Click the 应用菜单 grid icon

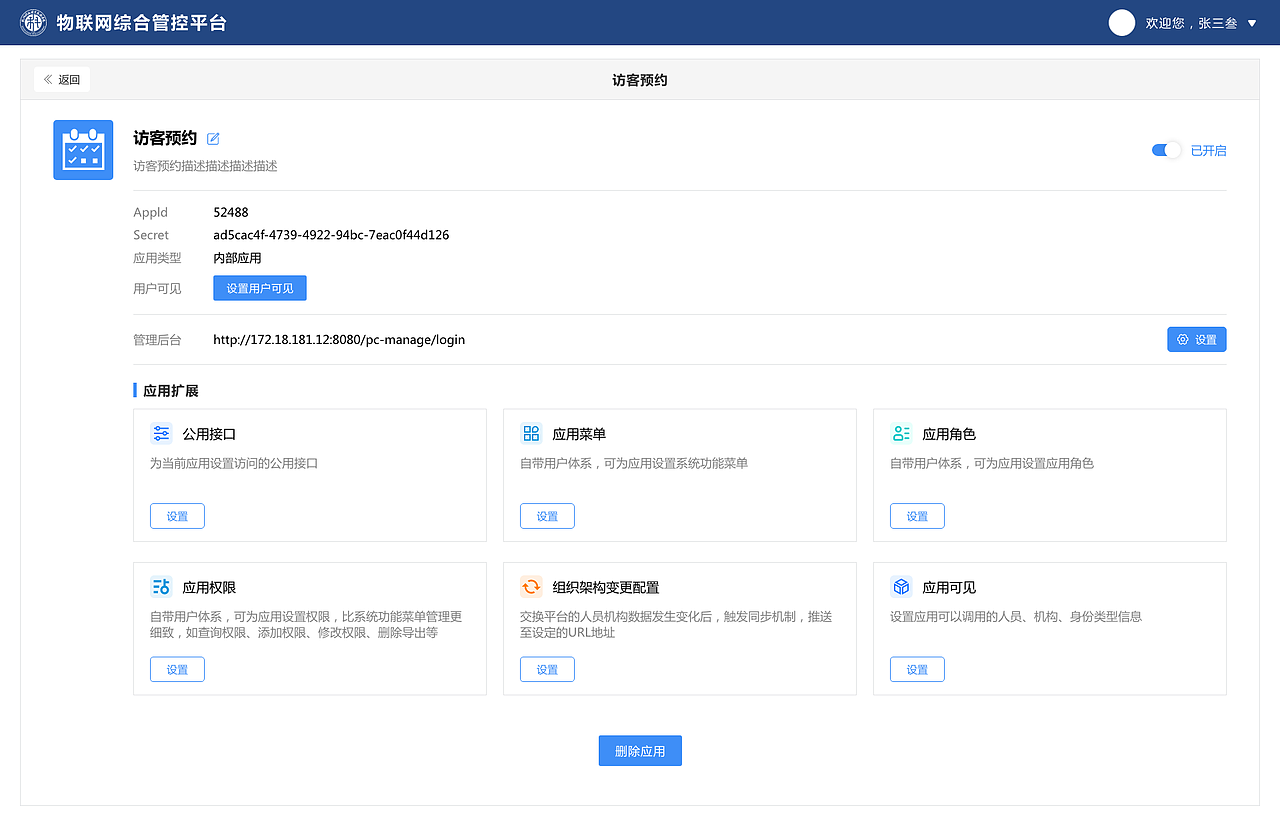tap(531, 433)
